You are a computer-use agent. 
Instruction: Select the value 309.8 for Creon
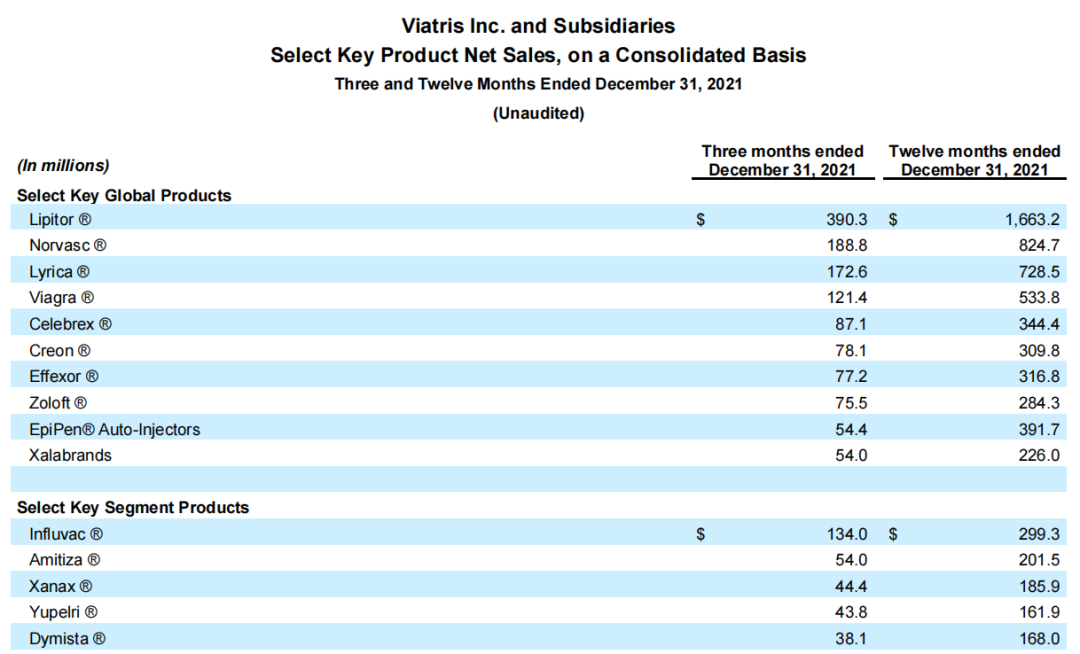(1039, 350)
